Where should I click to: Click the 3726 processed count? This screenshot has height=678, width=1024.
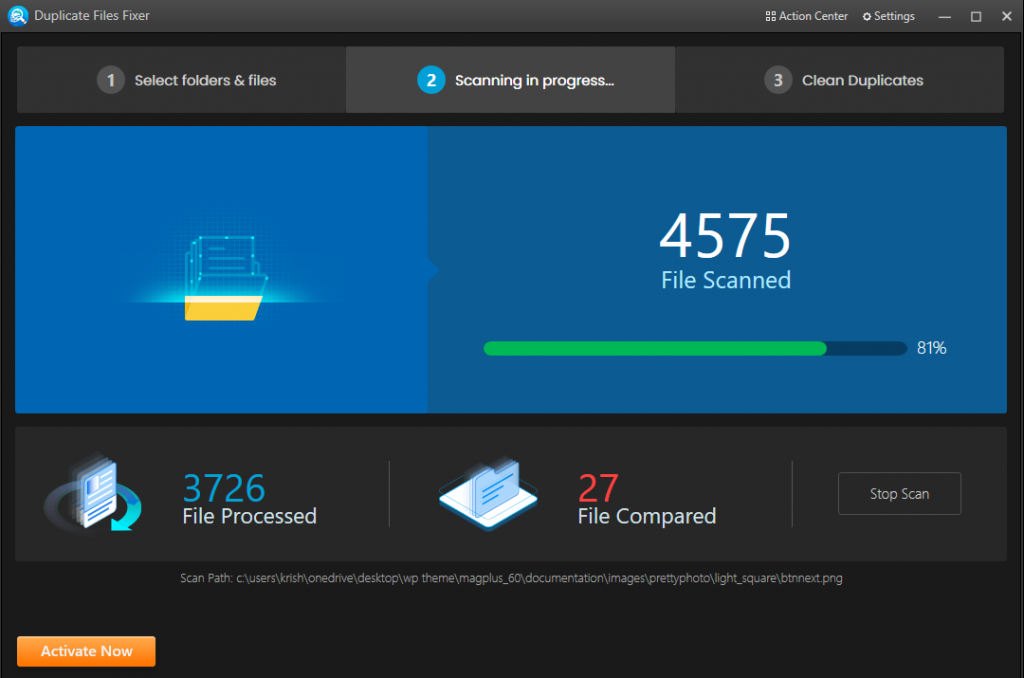point(223,488)
